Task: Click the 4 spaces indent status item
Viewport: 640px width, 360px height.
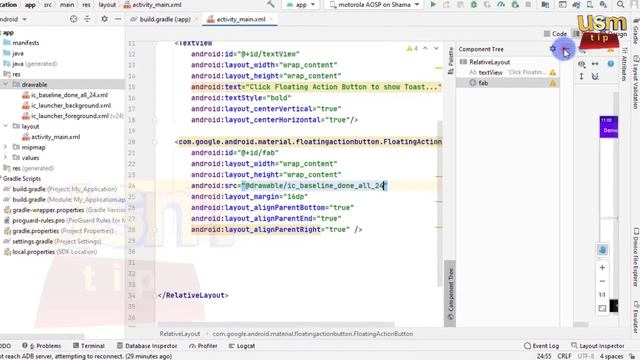Action: click(611, 356)
